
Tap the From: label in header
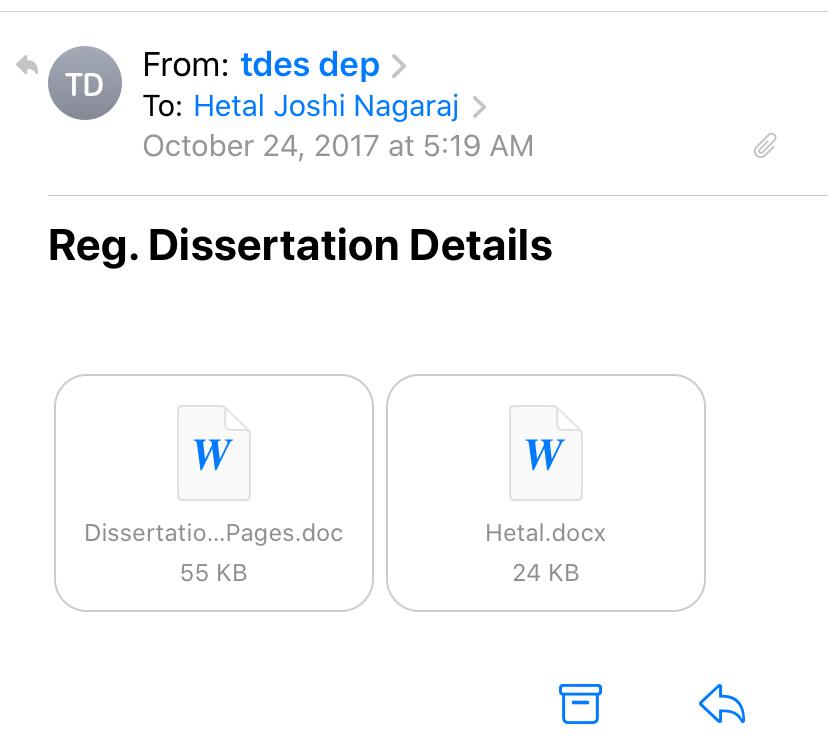(186, 65)
